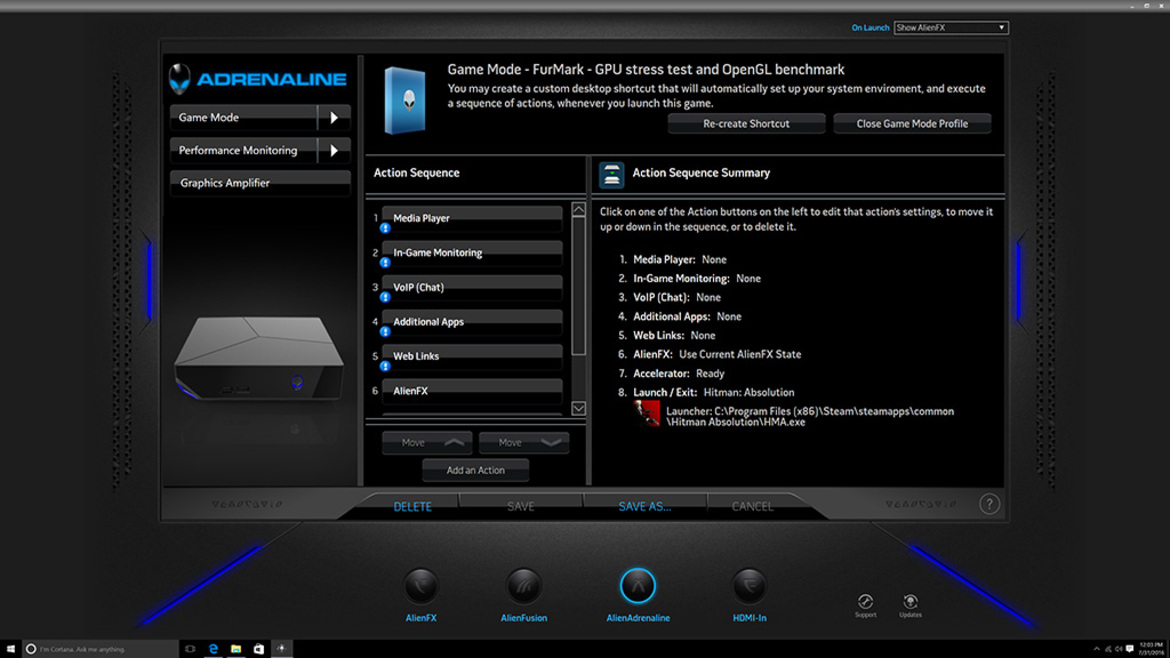This screenshot has height=658, width=1170.
Task: Click the info badge under VoIP (Chat)
Action: click(x=385, y=297)
